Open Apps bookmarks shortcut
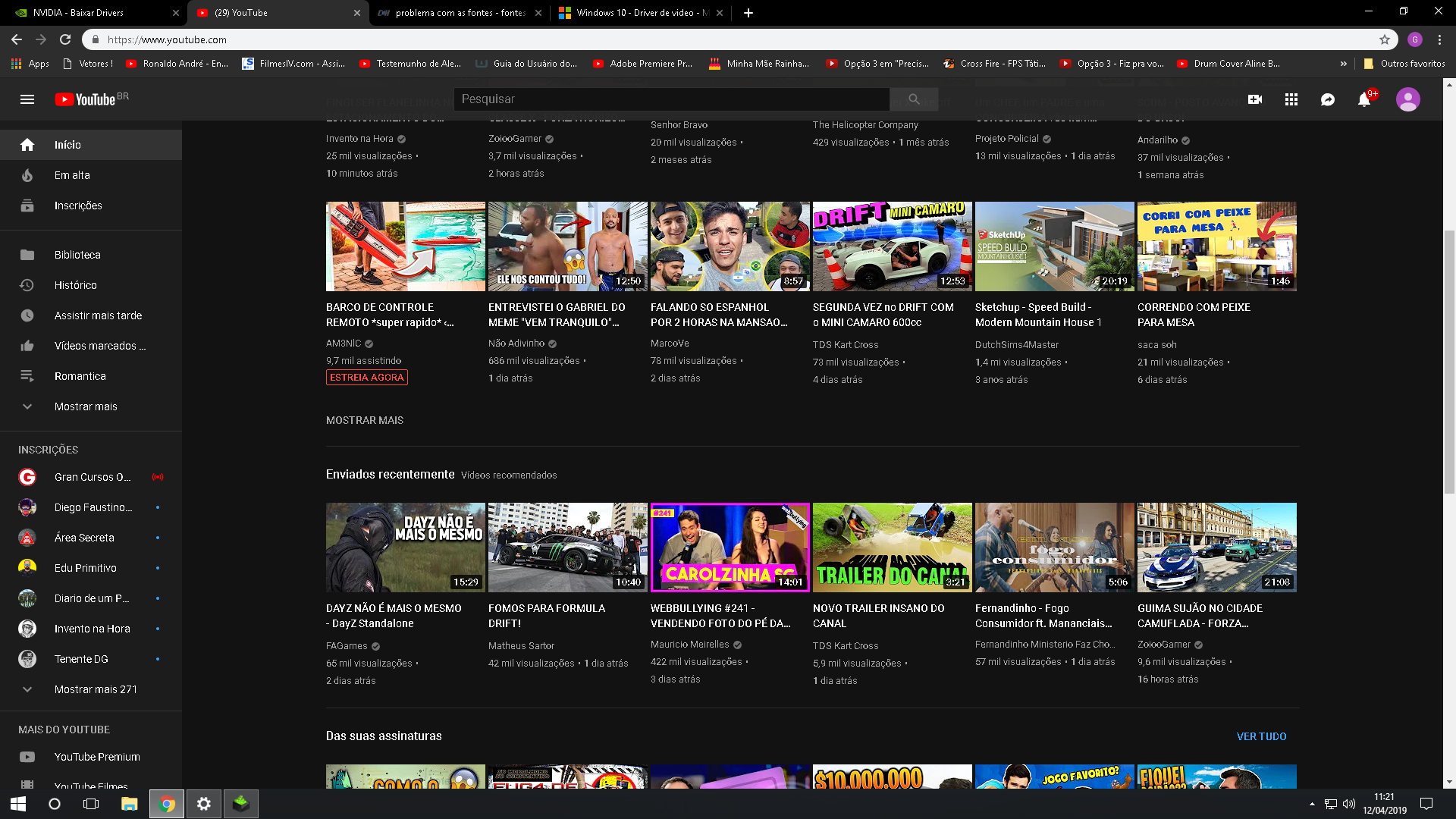 tap(30, 64)
